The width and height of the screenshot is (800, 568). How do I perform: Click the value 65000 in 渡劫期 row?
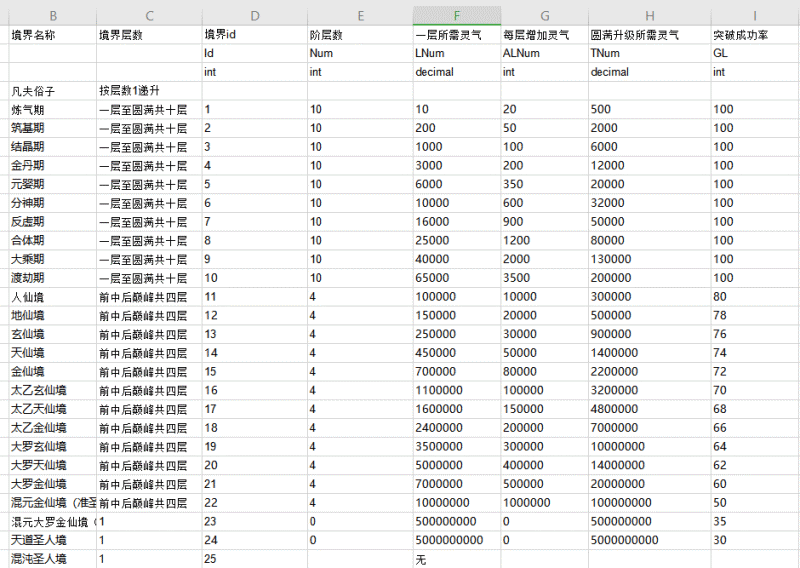[x=457, y=278]
